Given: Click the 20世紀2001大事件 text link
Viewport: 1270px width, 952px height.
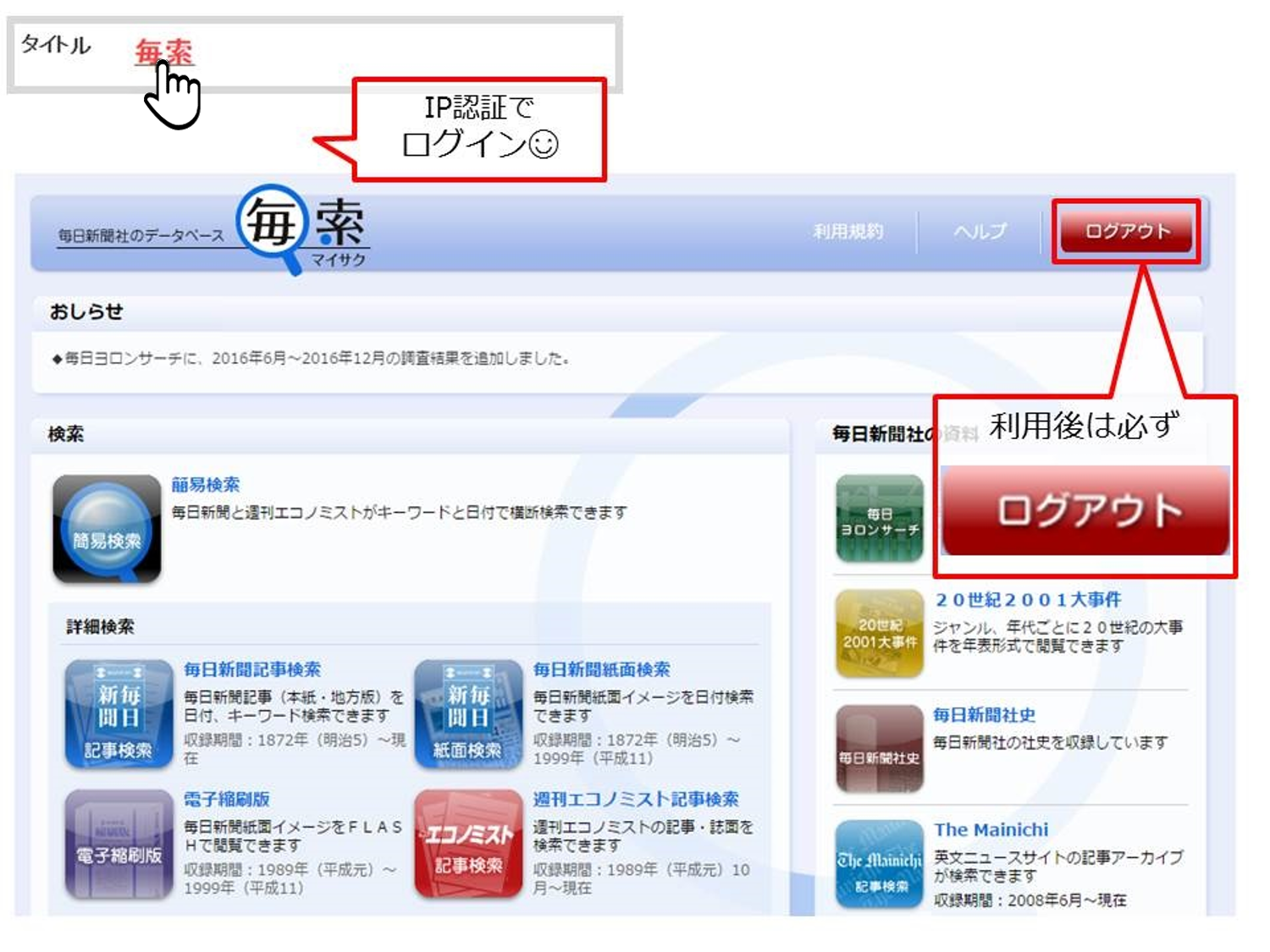Looking at the screenshot, I should pos(1028,600).
